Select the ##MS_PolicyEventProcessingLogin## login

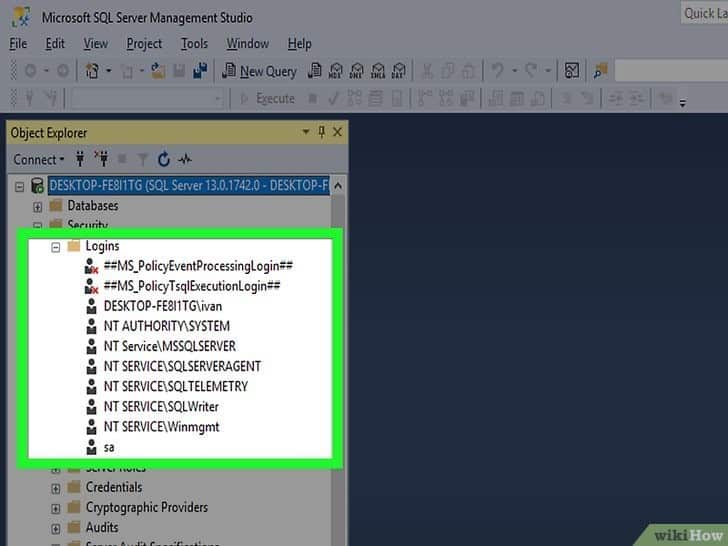click(x=198, y=266)
